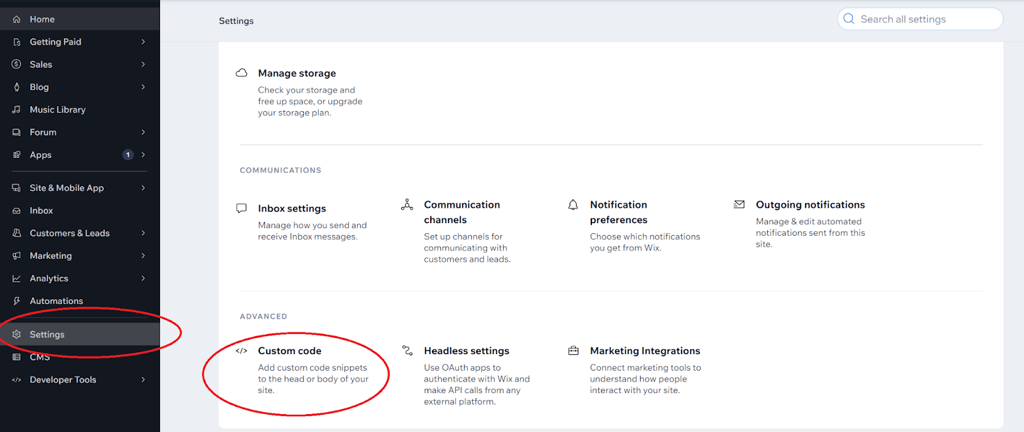Click the magnifier icon in settings search
The image size is (1024, 432).
coord(849,19)
